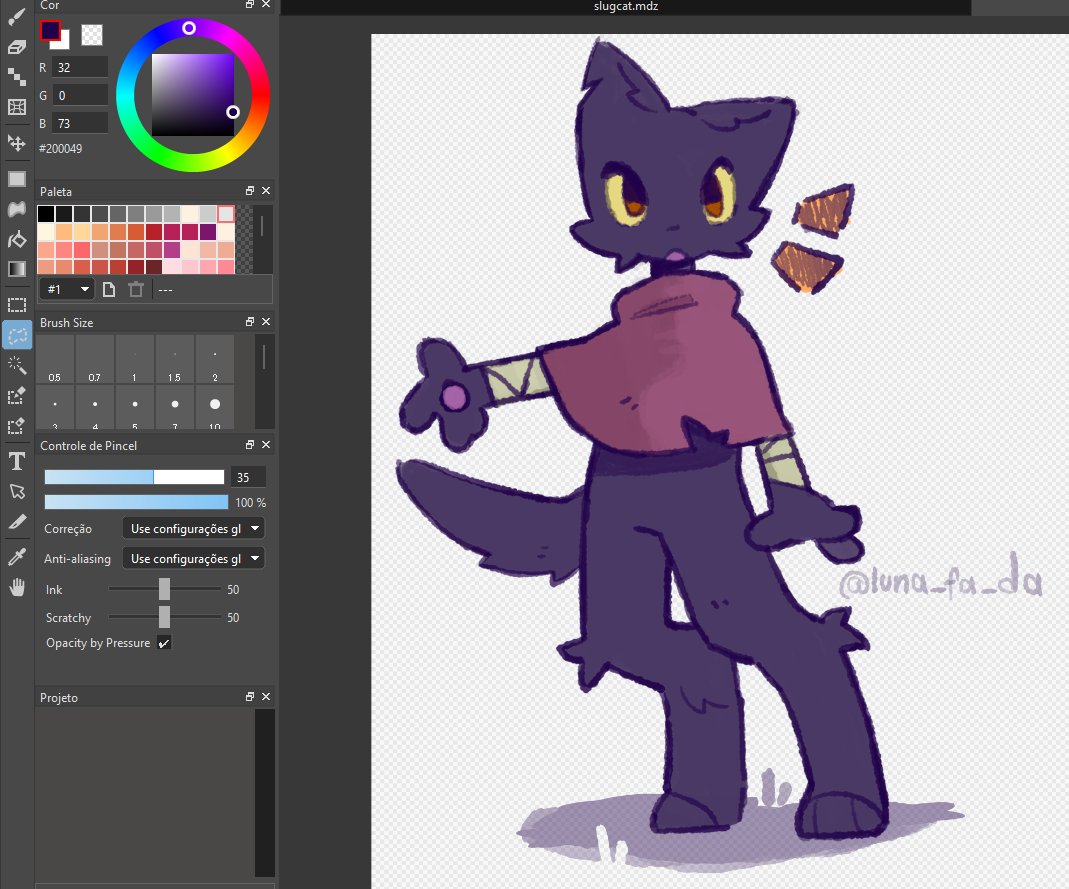Choose brush size 0.5 preset
The width and height of the screenshot is (1069, 889).
pyautogui.click(x=55, y=359)
